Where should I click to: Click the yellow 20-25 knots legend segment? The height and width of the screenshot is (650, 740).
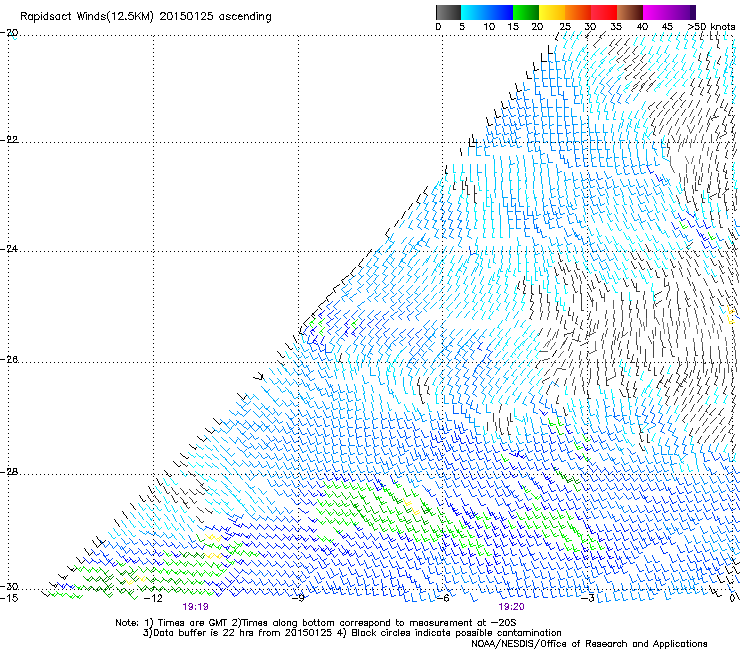[x=552, y=12]
